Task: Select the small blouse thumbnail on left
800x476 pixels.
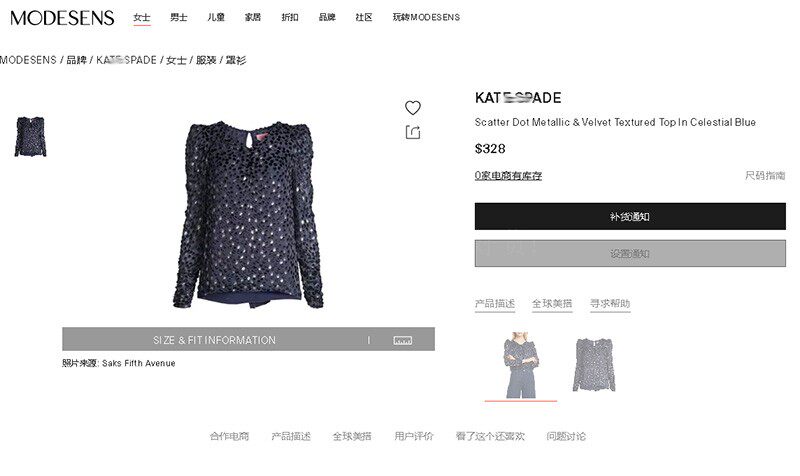Action: (x=31, y=137)
